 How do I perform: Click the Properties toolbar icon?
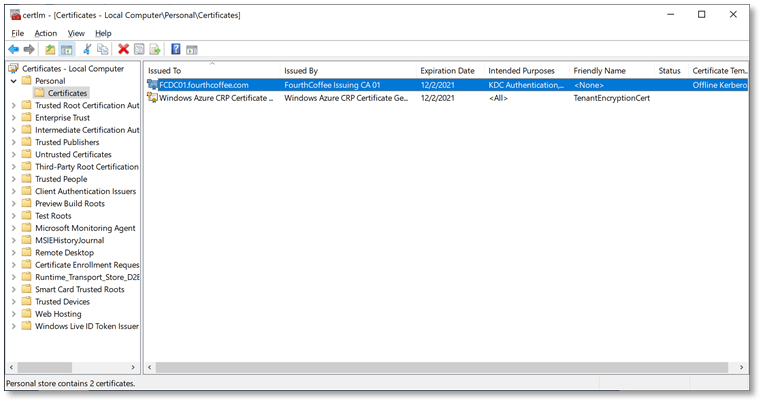pos(139,49)
